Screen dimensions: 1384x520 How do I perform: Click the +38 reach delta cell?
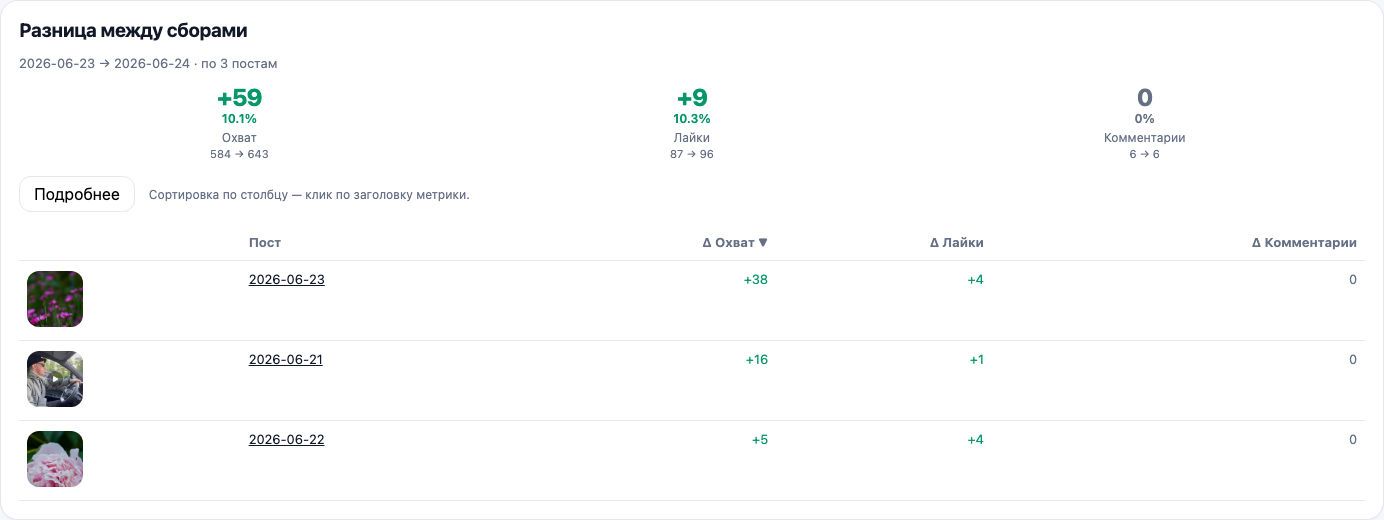pos(756,279)
